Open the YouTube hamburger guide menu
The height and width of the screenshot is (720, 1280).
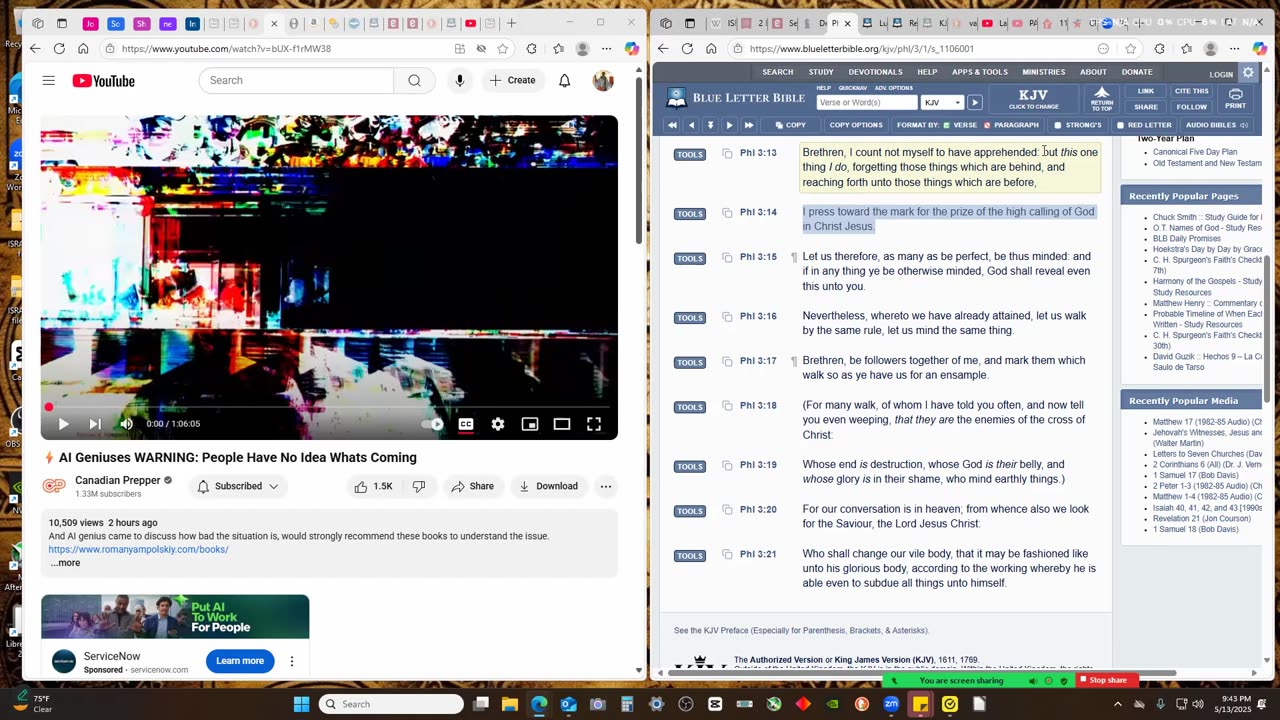(48, 80)
